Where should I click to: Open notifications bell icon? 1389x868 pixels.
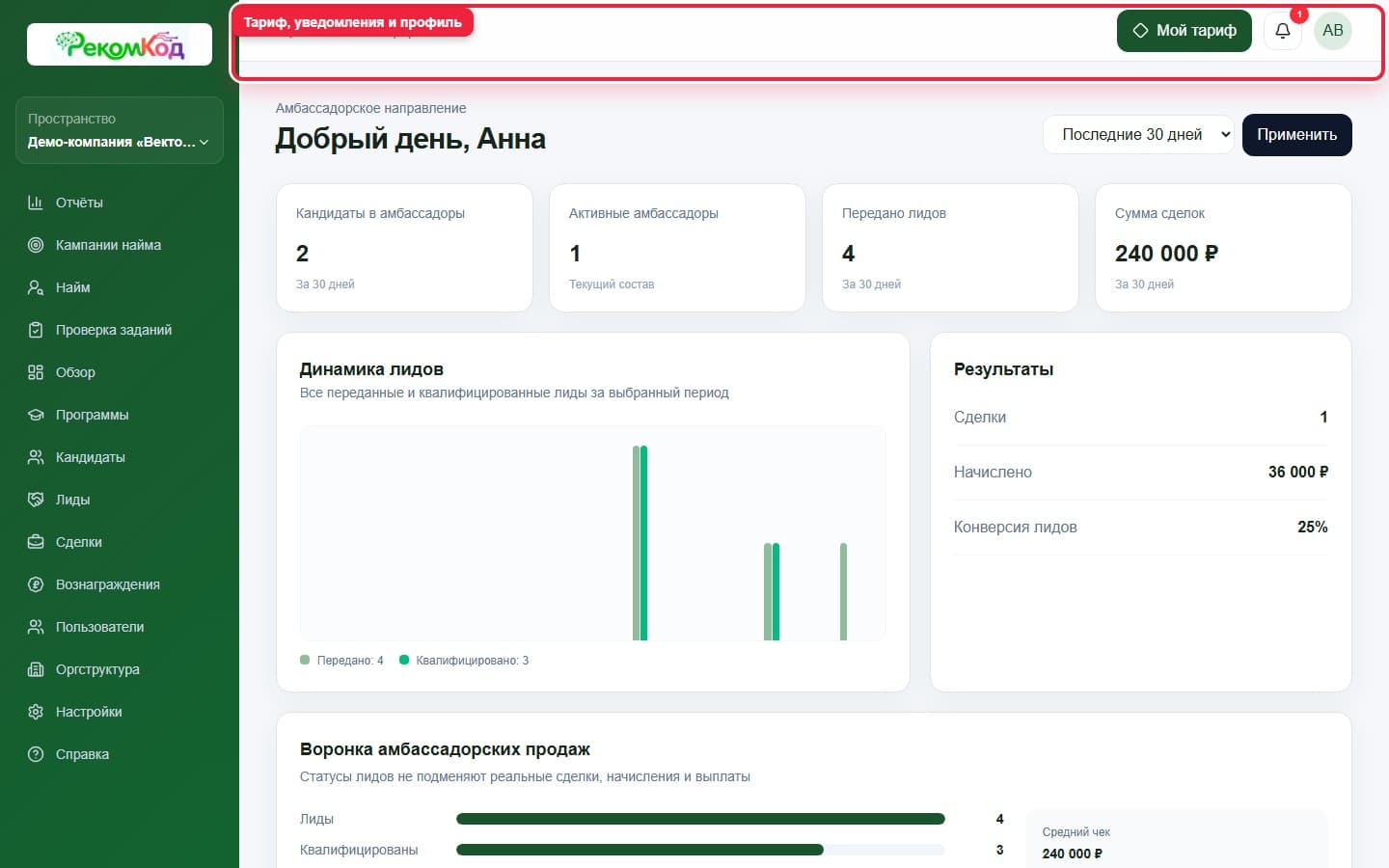[1283, 31]
